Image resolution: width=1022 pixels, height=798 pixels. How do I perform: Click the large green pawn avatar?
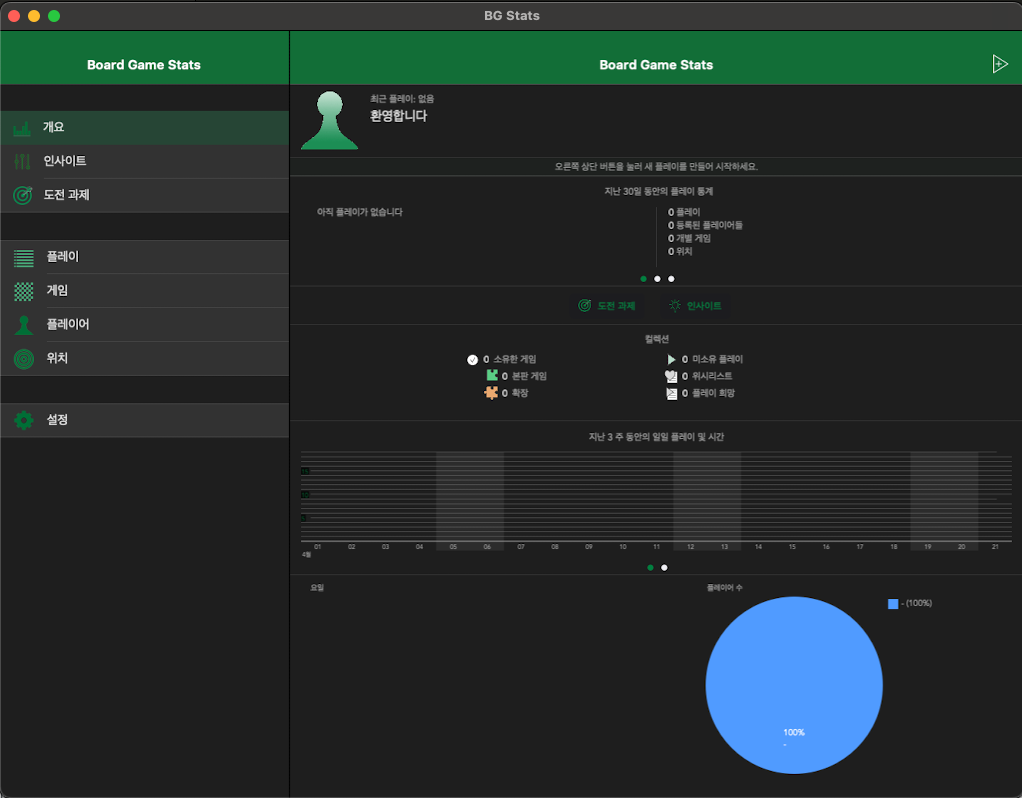click(x=329, y=121)
